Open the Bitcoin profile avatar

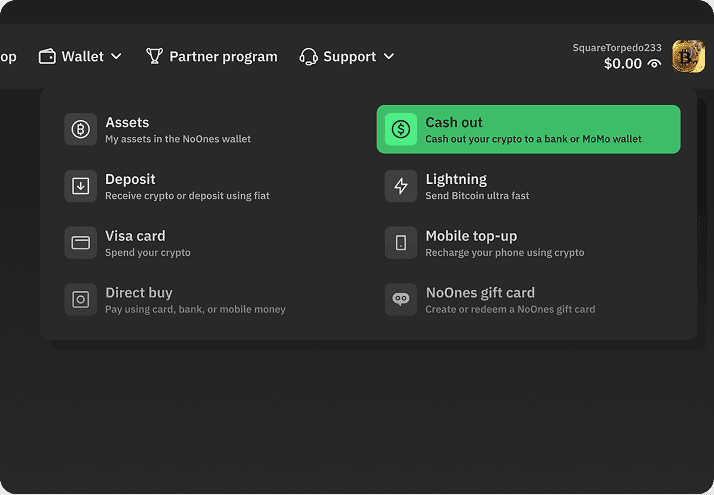pyautogui.click(x=689, y=57)
